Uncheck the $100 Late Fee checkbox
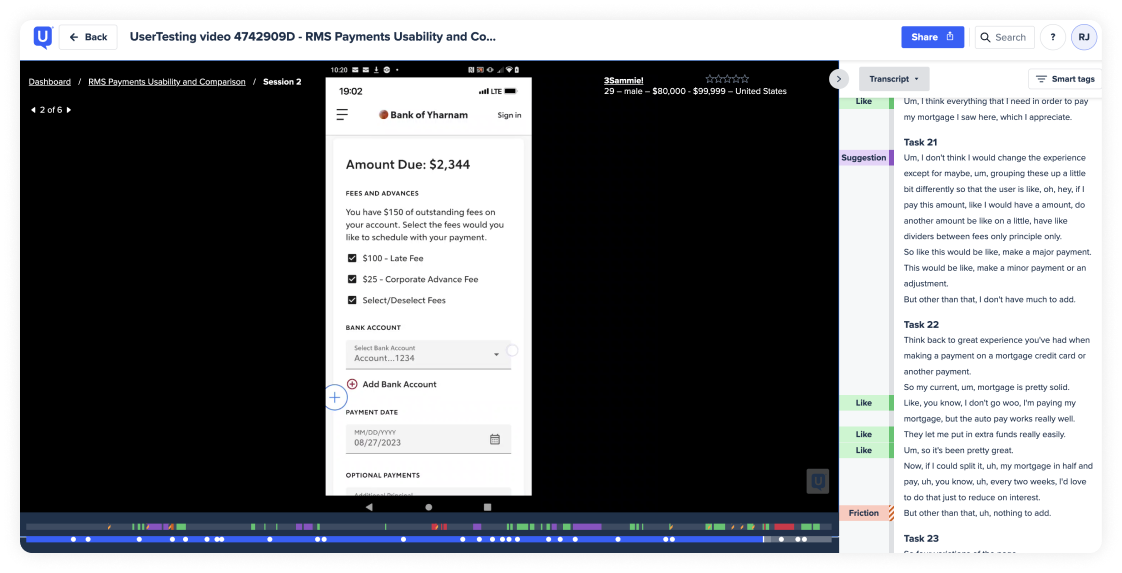 click(352, 258)
